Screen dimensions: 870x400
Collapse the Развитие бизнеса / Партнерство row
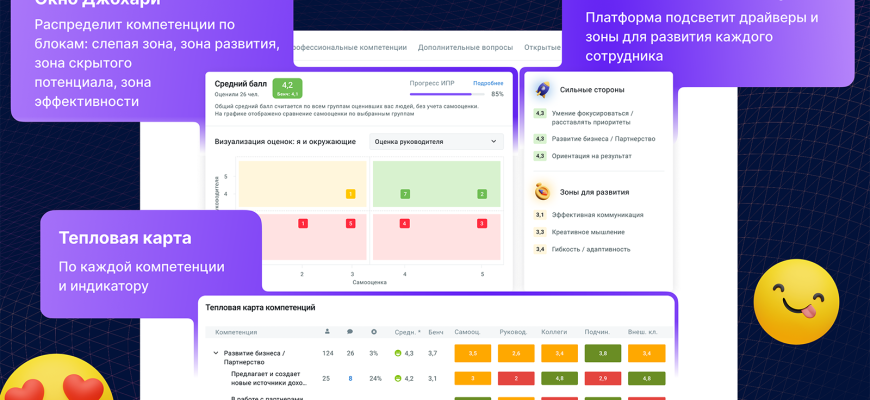[215, 353]
